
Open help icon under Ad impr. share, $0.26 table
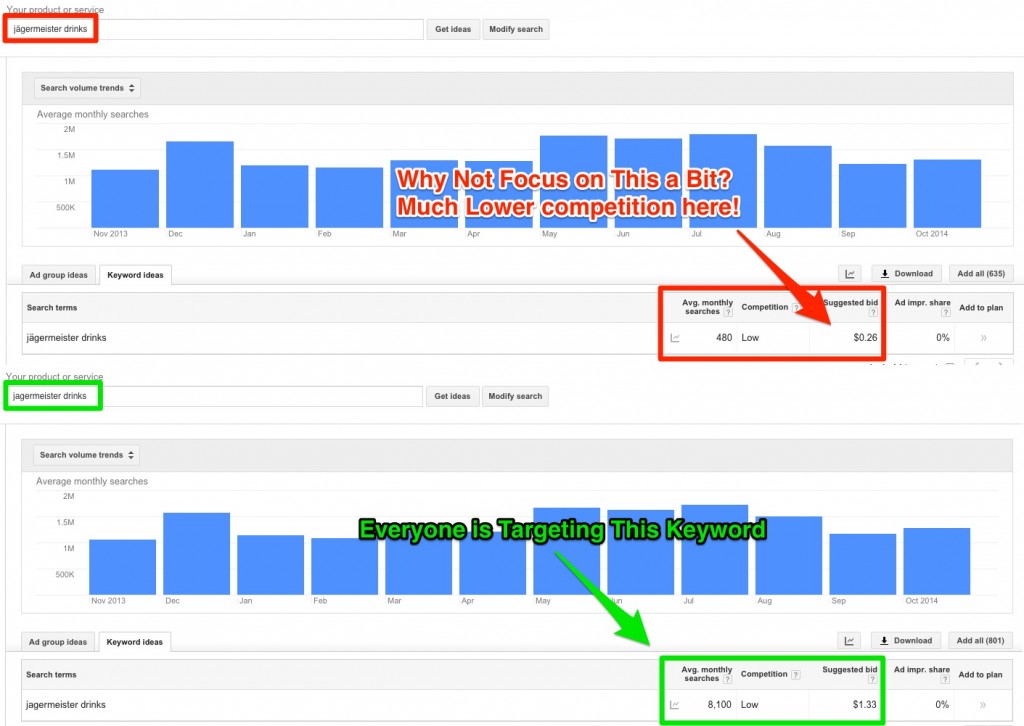(x=944, y=312)
